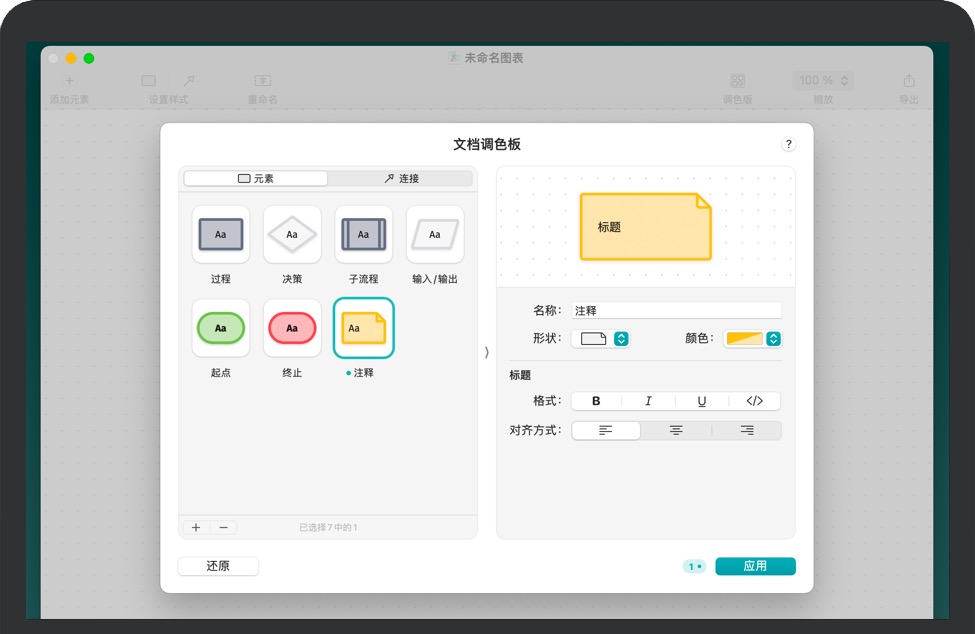Click the 还原 restore button
The image size is (975, 634).
tap(218, 566)
